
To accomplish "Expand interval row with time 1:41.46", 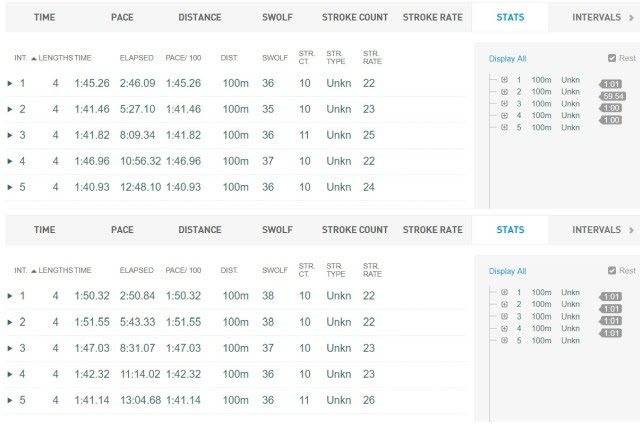I will coord(10,109).
